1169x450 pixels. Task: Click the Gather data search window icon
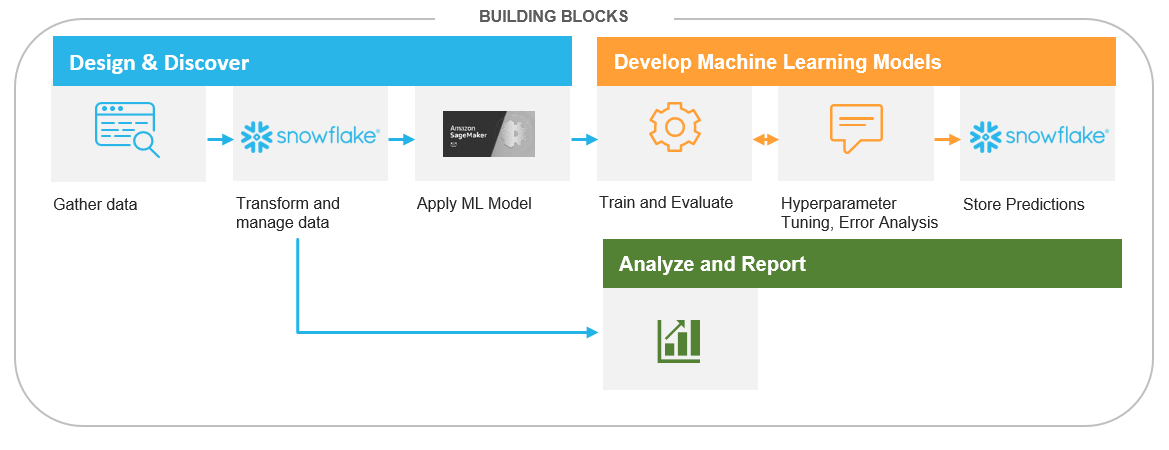tap(127, 130)
